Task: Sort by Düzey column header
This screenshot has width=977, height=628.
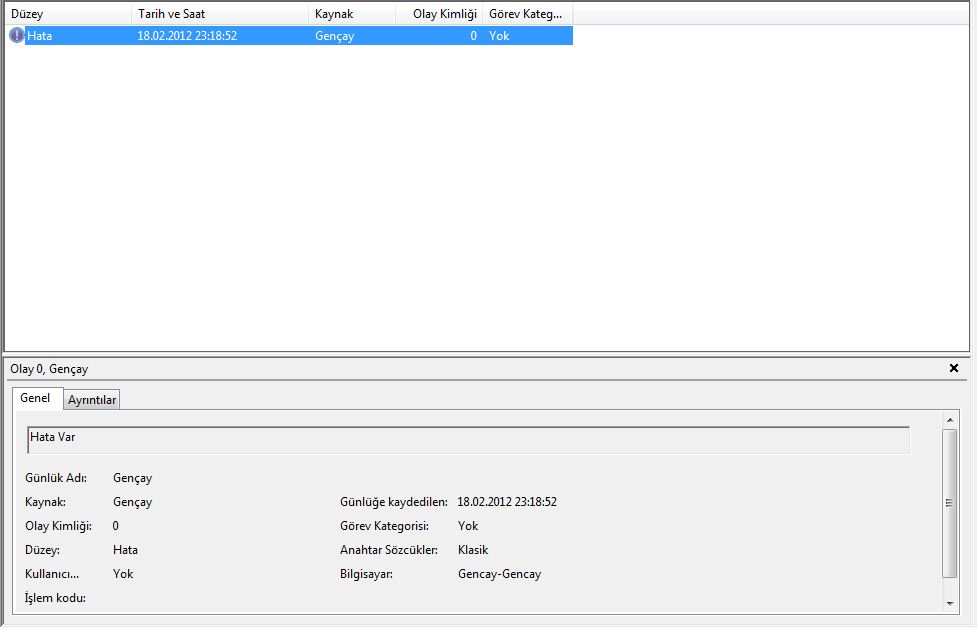Action: point(67,14)
